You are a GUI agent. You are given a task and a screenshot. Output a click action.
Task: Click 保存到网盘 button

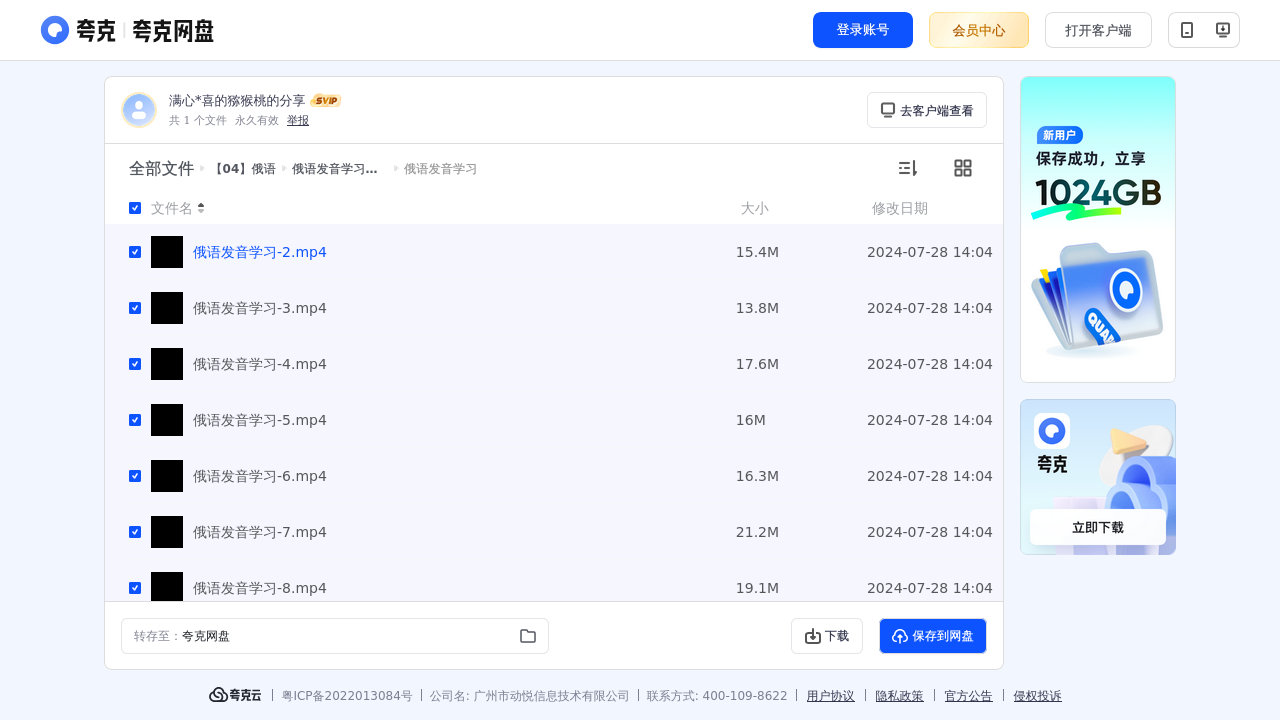pyautogui.click(x=933, y=636)
